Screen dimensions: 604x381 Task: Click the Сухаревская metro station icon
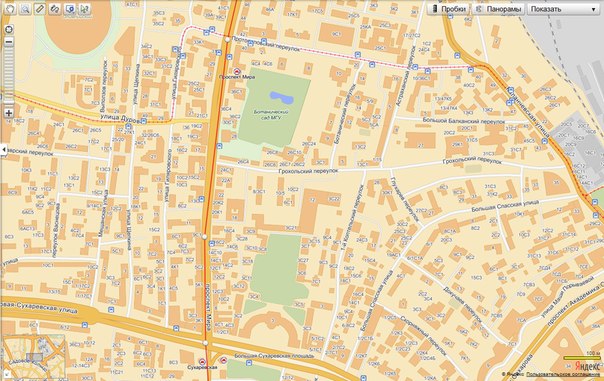(x=202, y=361)
